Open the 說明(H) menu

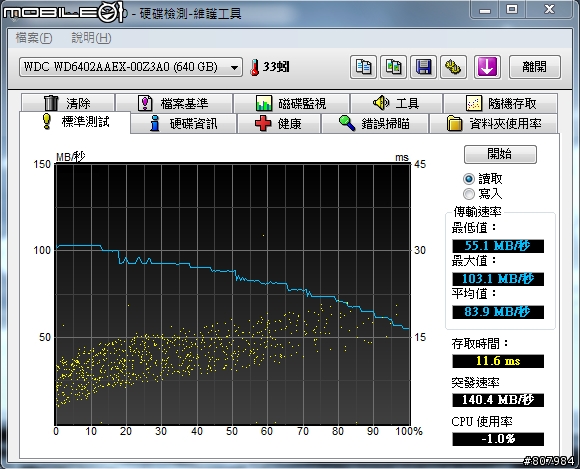(x=91, y=38)
